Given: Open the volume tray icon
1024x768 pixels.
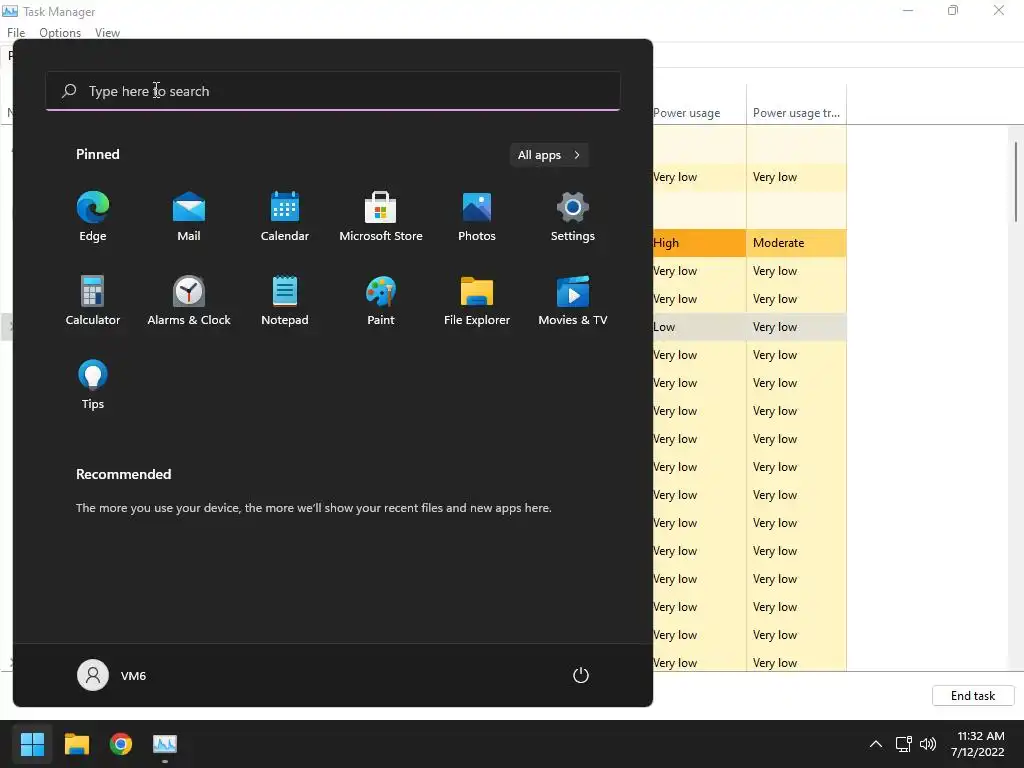Looking at the screenshot, I should click(x=927, y=744).
